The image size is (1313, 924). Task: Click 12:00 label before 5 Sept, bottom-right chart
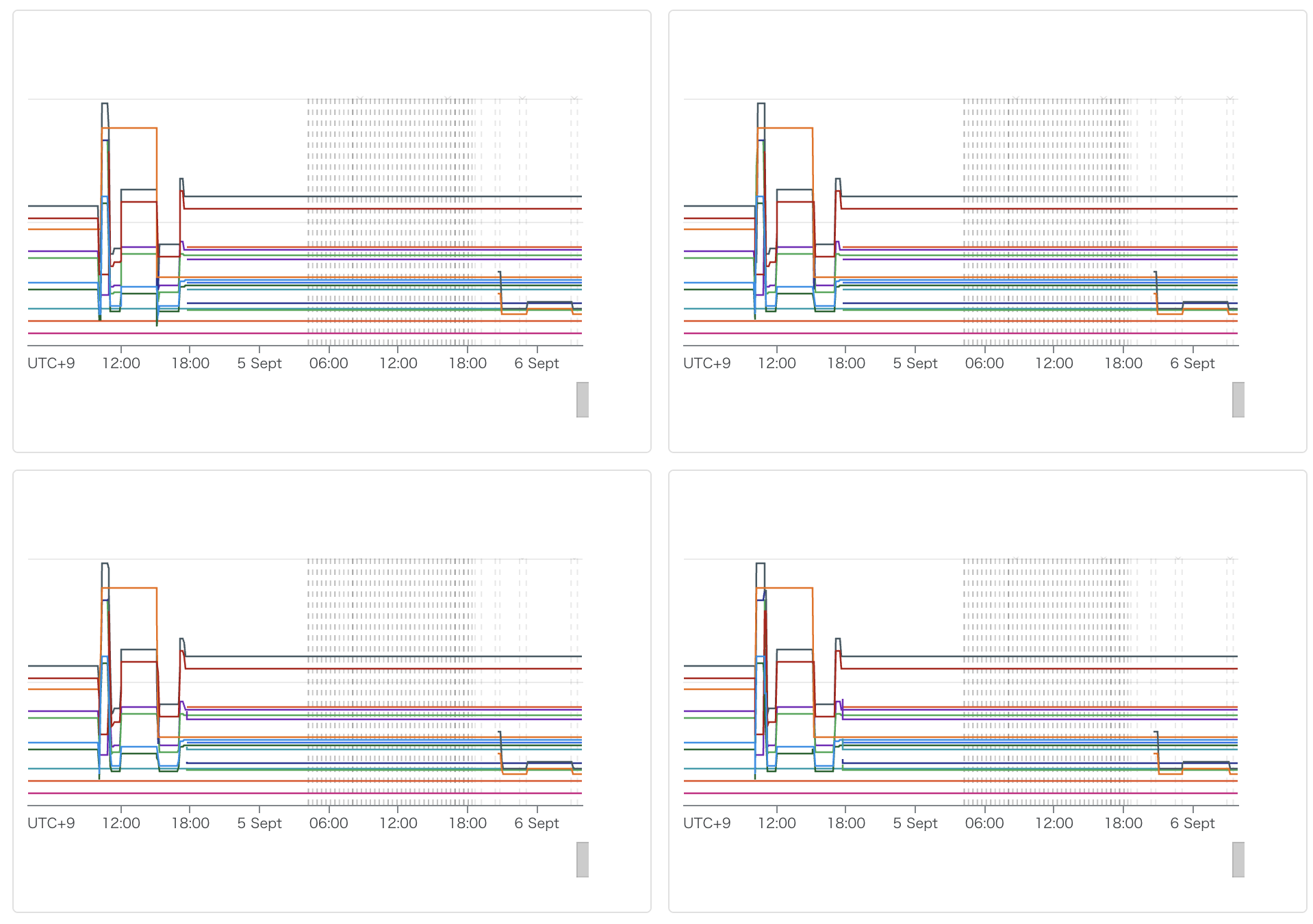pos(777,823)
